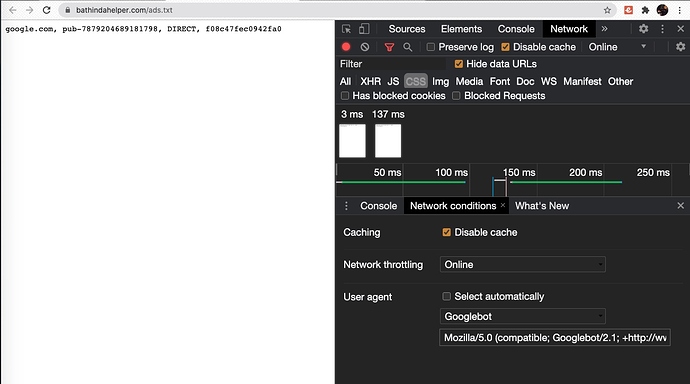Click the custom user agent string field
Viewport: 690px width, 384px height.
(554, 337)
